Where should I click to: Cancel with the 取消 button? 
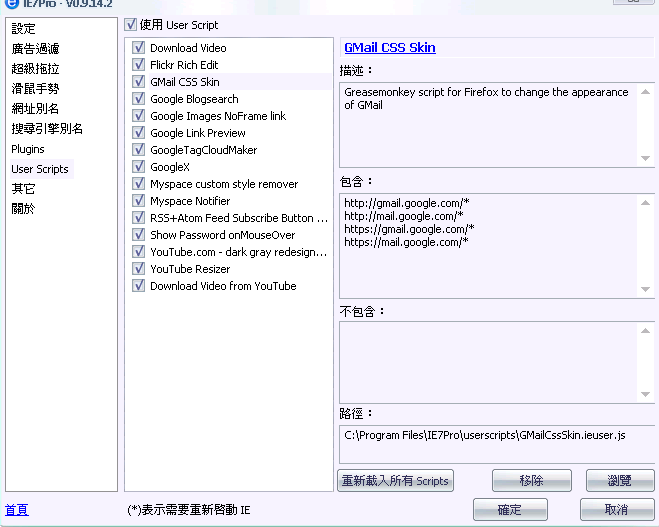pos(617,510)
